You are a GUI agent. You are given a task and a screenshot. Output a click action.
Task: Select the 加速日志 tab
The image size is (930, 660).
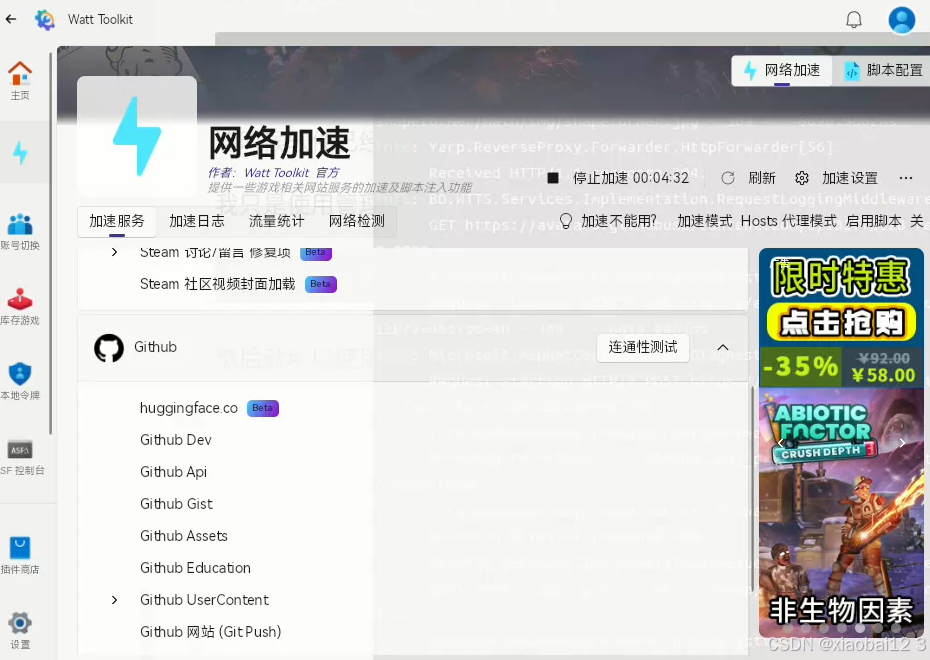point(197,221)
